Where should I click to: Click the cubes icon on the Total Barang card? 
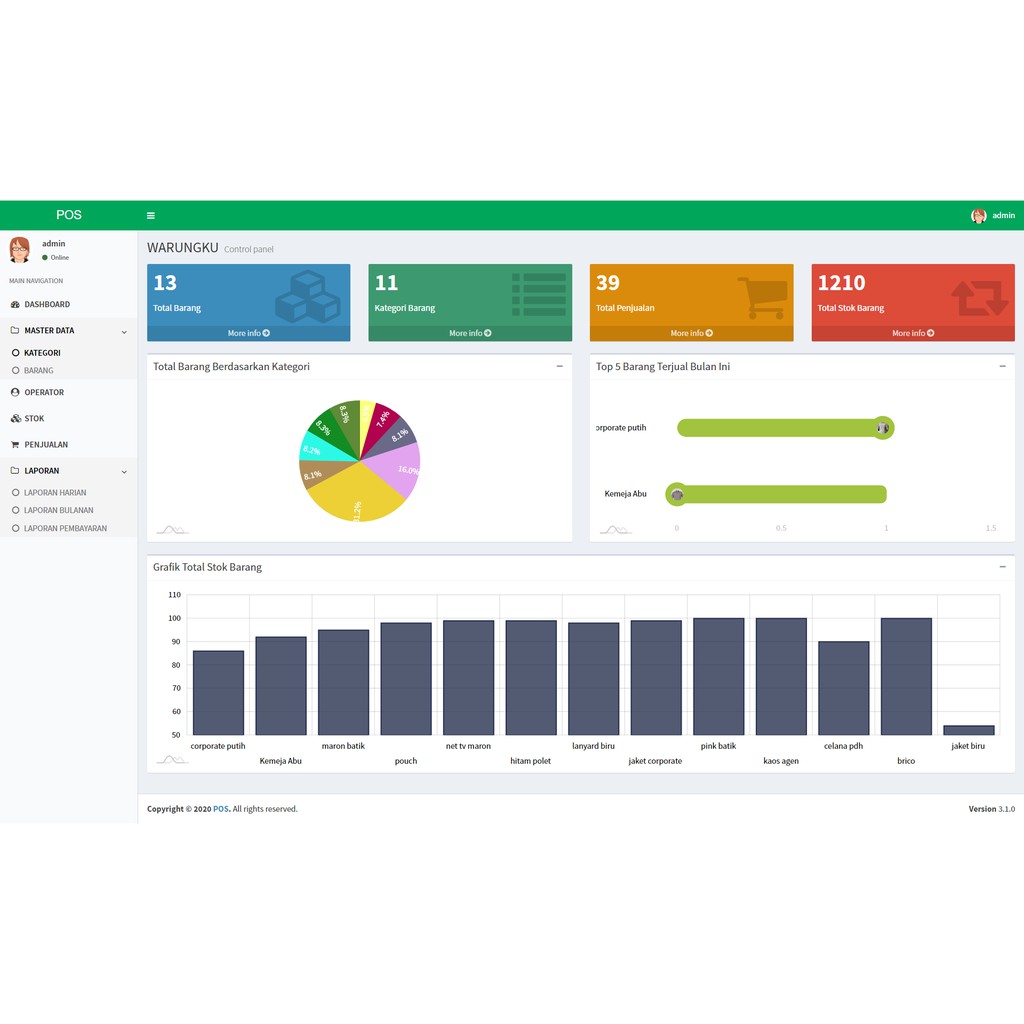(x=307, y=295)
